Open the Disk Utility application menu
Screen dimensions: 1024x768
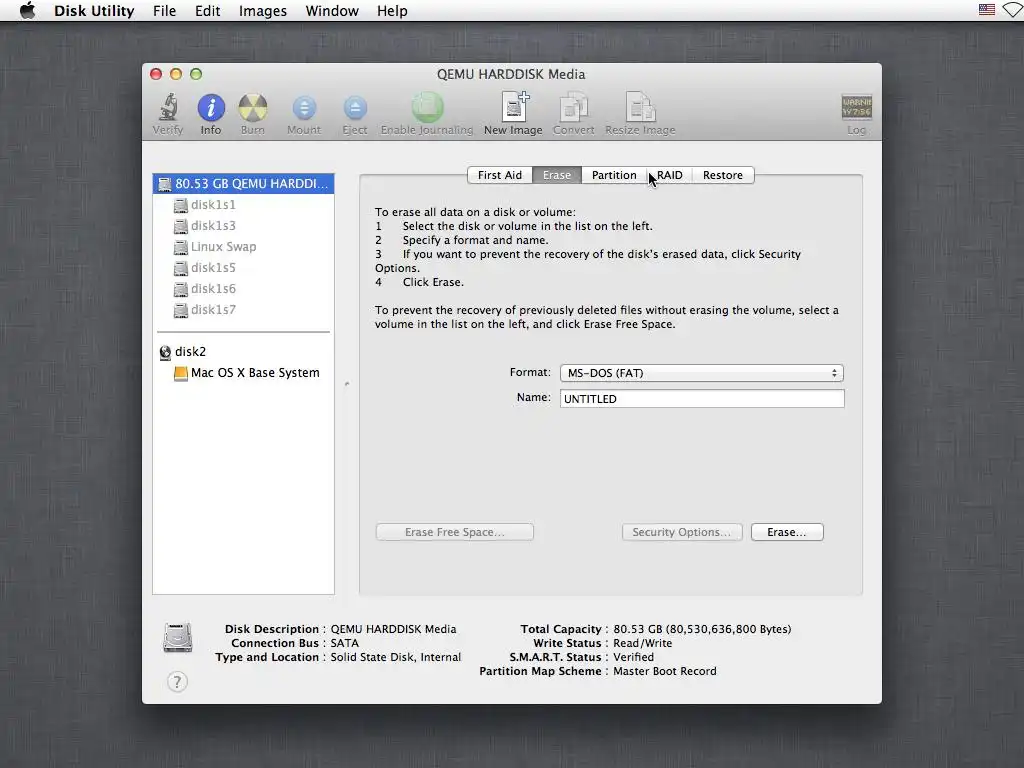point(94,10)
